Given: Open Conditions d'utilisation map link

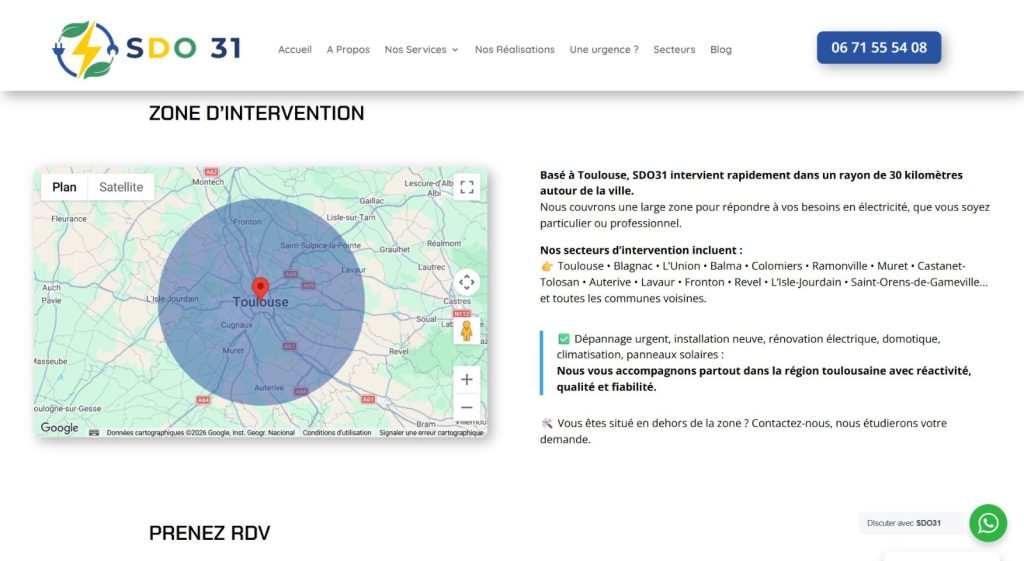Looking at the screenshot, I should [336, 432].
